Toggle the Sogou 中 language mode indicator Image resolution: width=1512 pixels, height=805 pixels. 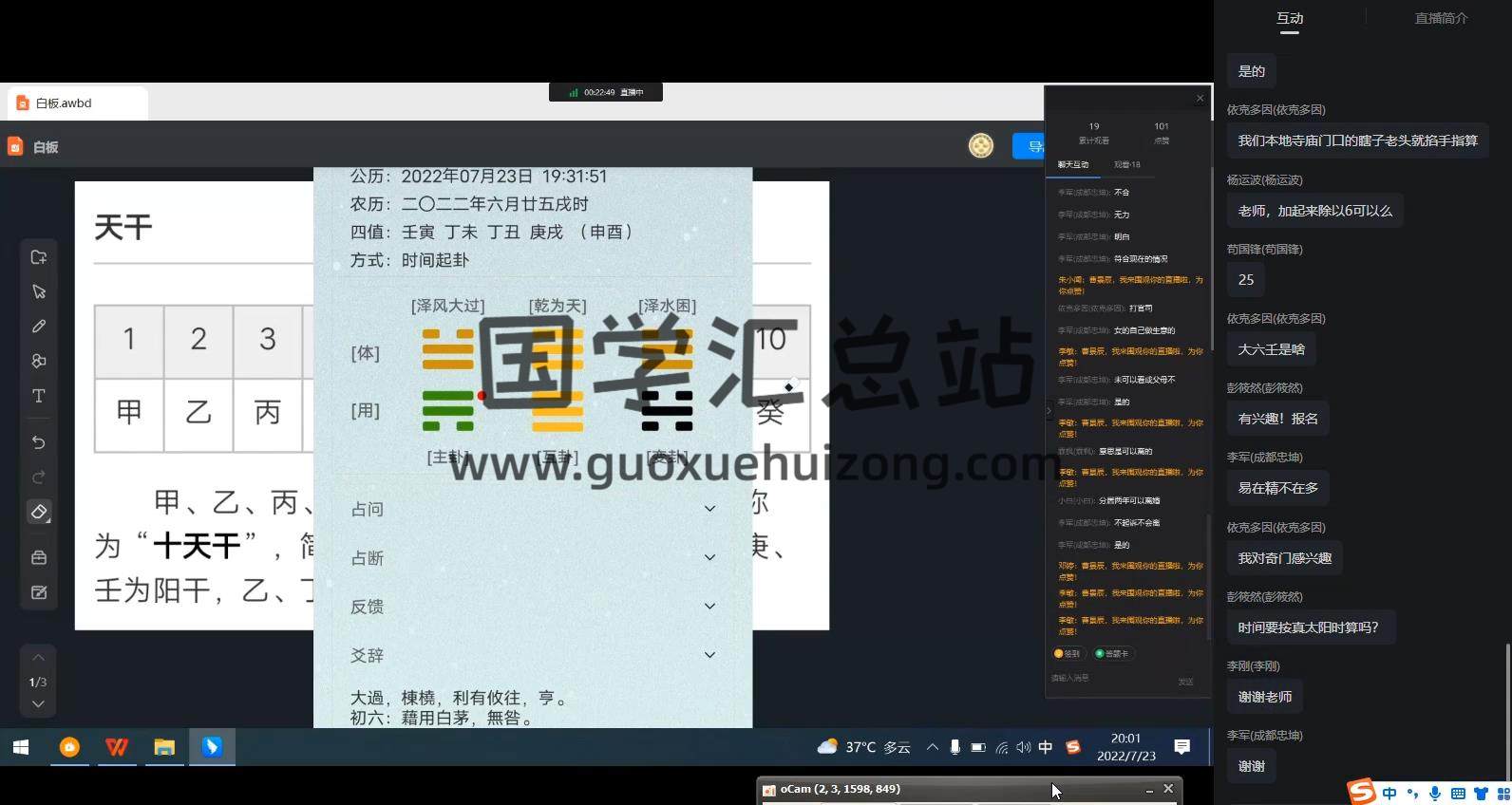tap(1389, 793)
